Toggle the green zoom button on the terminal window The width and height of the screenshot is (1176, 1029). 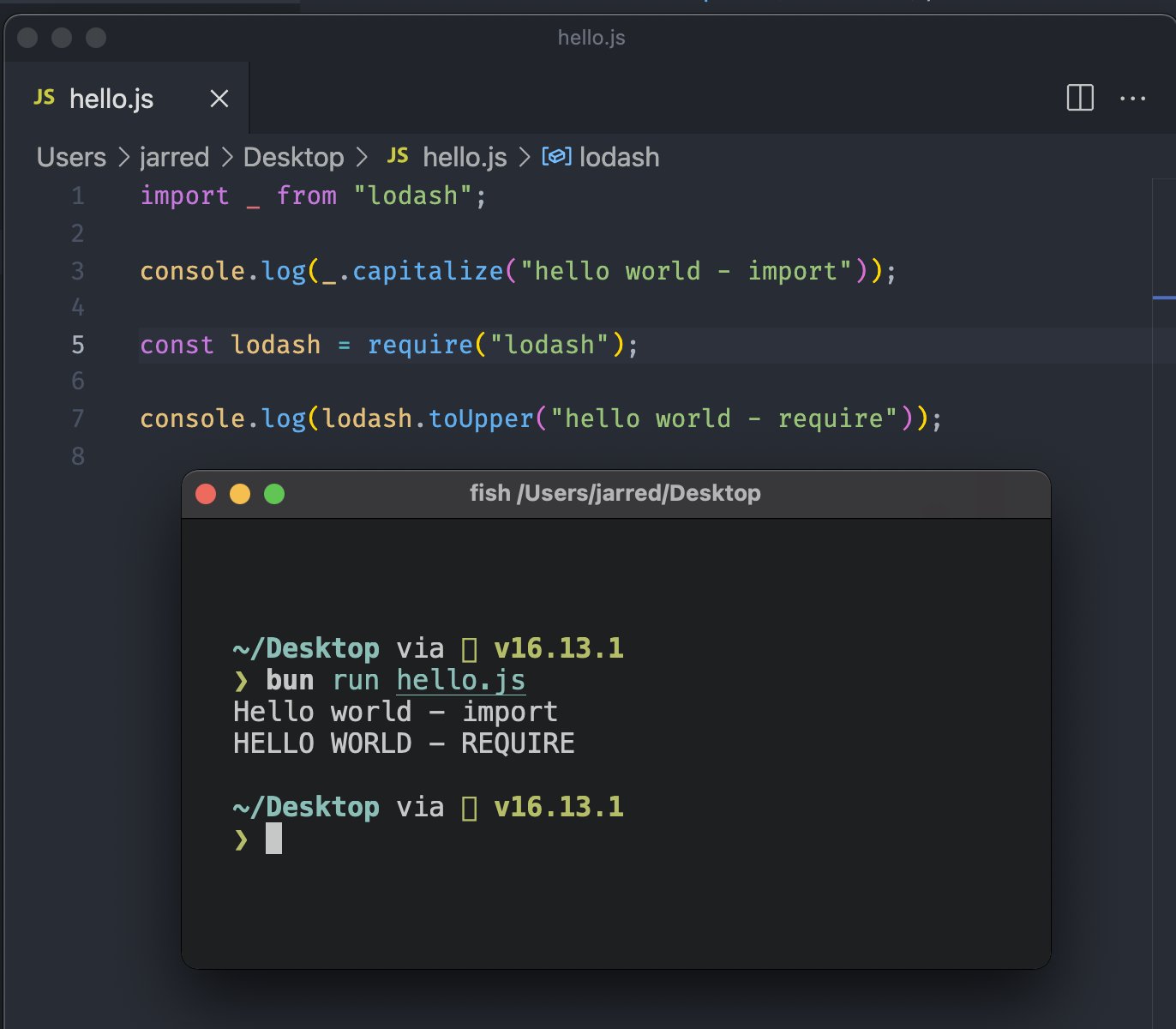[x=274, y=494]
